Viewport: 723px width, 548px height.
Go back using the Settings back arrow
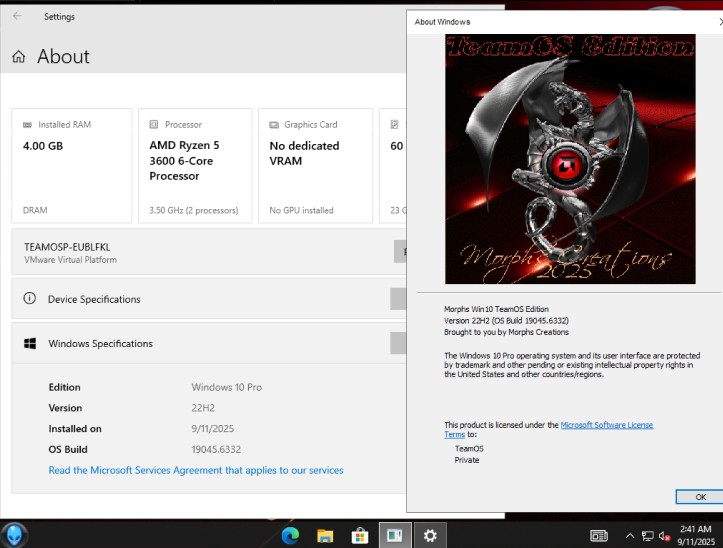17,16
